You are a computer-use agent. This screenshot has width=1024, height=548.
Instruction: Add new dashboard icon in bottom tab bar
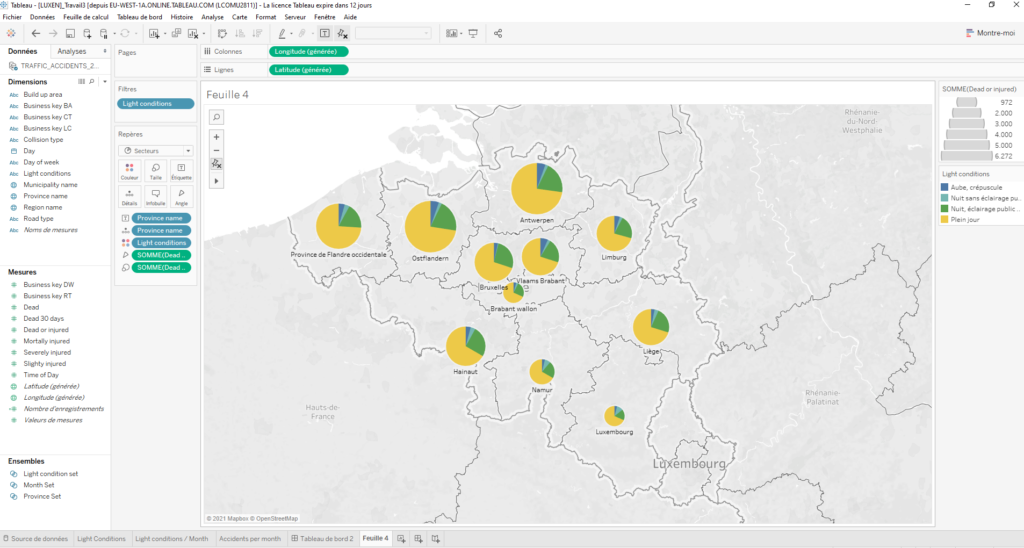(419, 539)
